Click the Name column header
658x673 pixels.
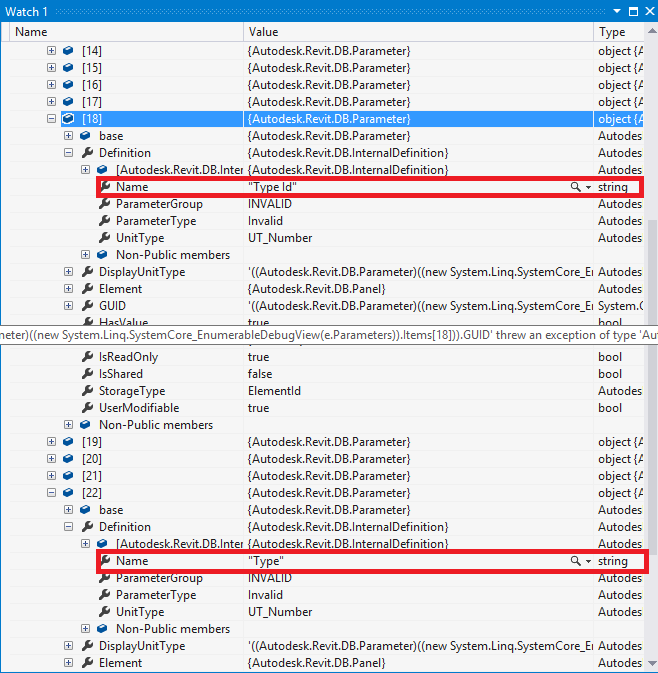(x=127, y=32)
